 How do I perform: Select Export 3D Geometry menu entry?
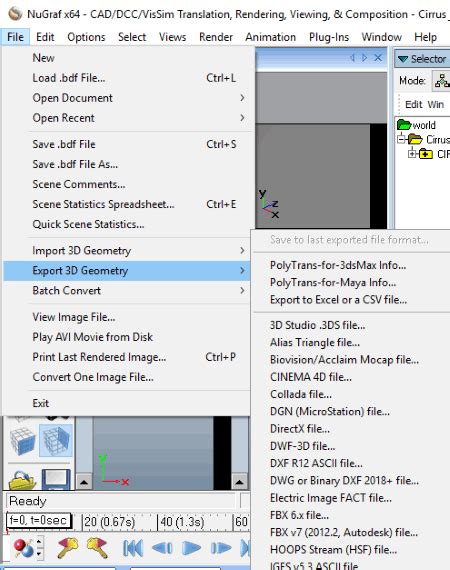pyautogui.click(x=126, y=270)
